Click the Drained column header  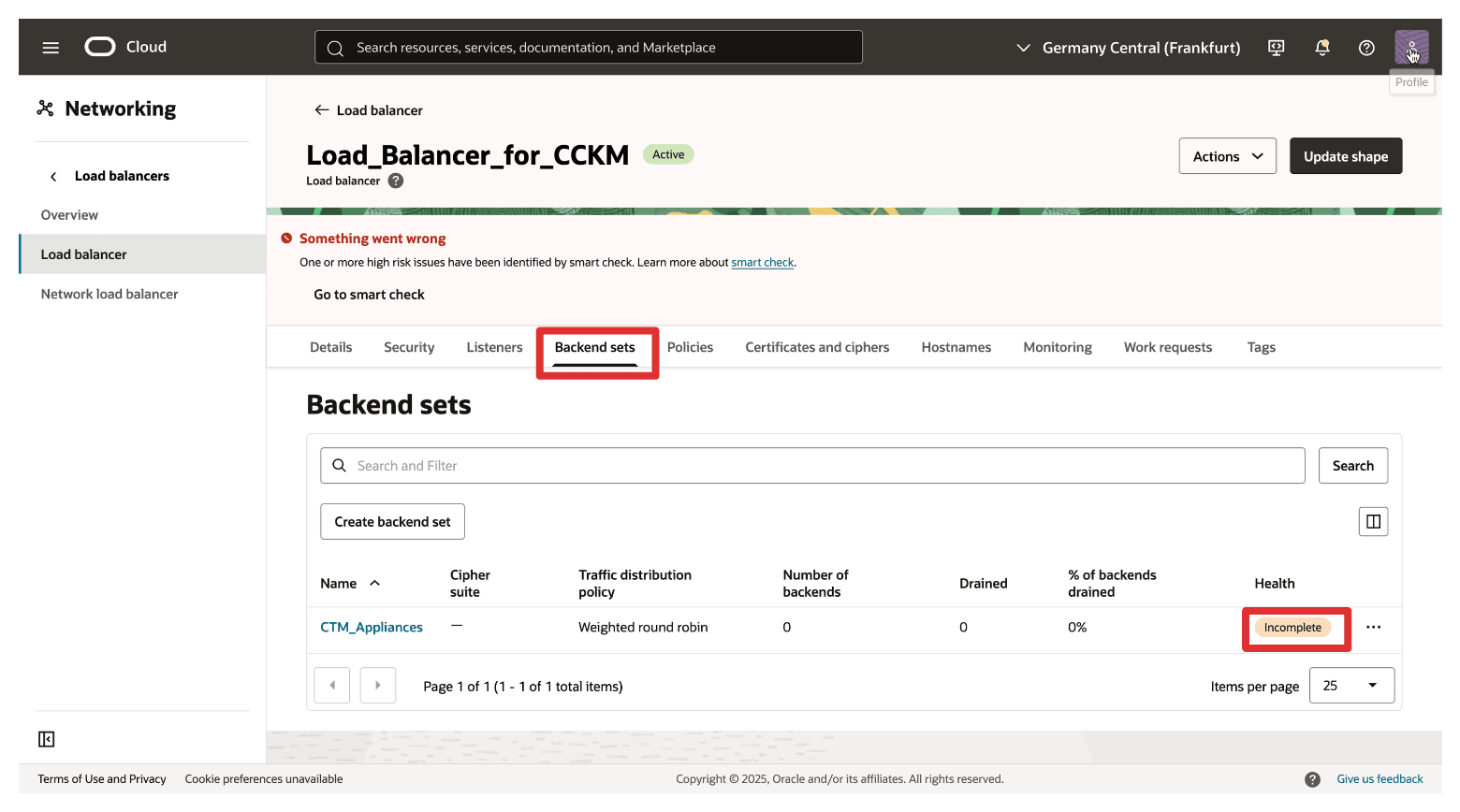click(984, 584)
